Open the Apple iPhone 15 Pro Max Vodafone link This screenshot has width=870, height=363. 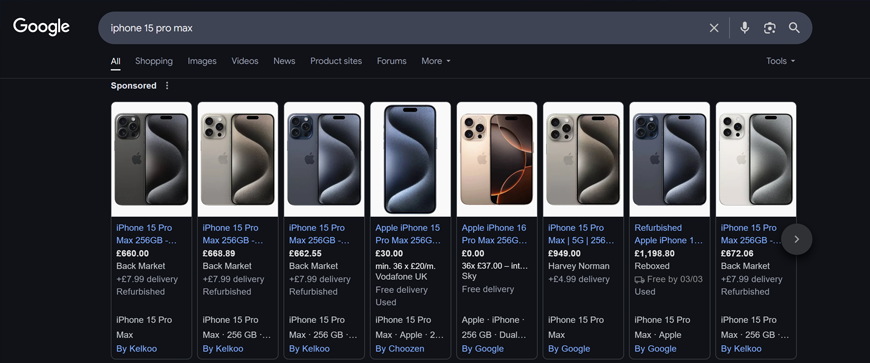click(408, 234)
